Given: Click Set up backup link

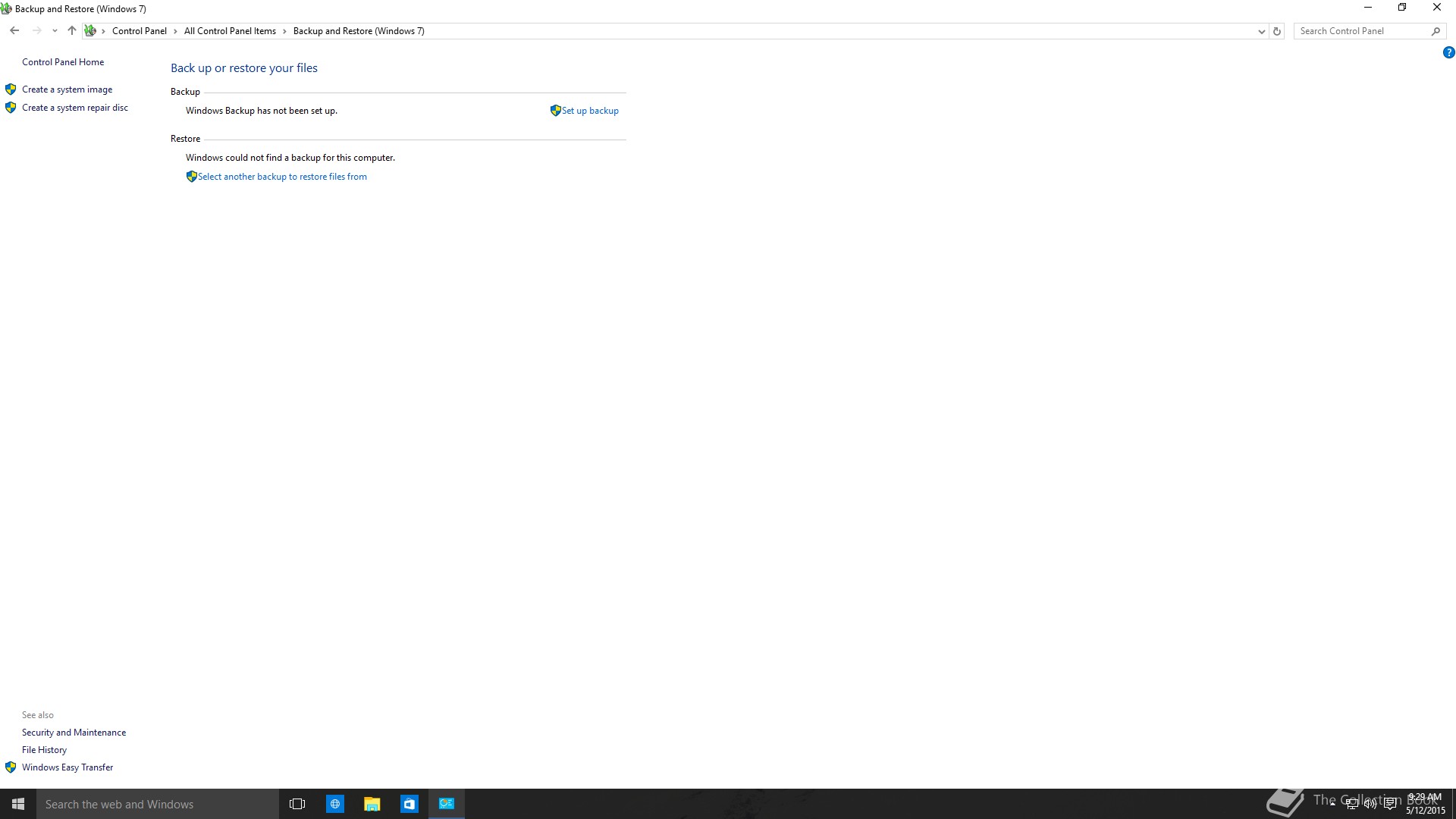Looking at the screenshot, I should click(590, 111).
